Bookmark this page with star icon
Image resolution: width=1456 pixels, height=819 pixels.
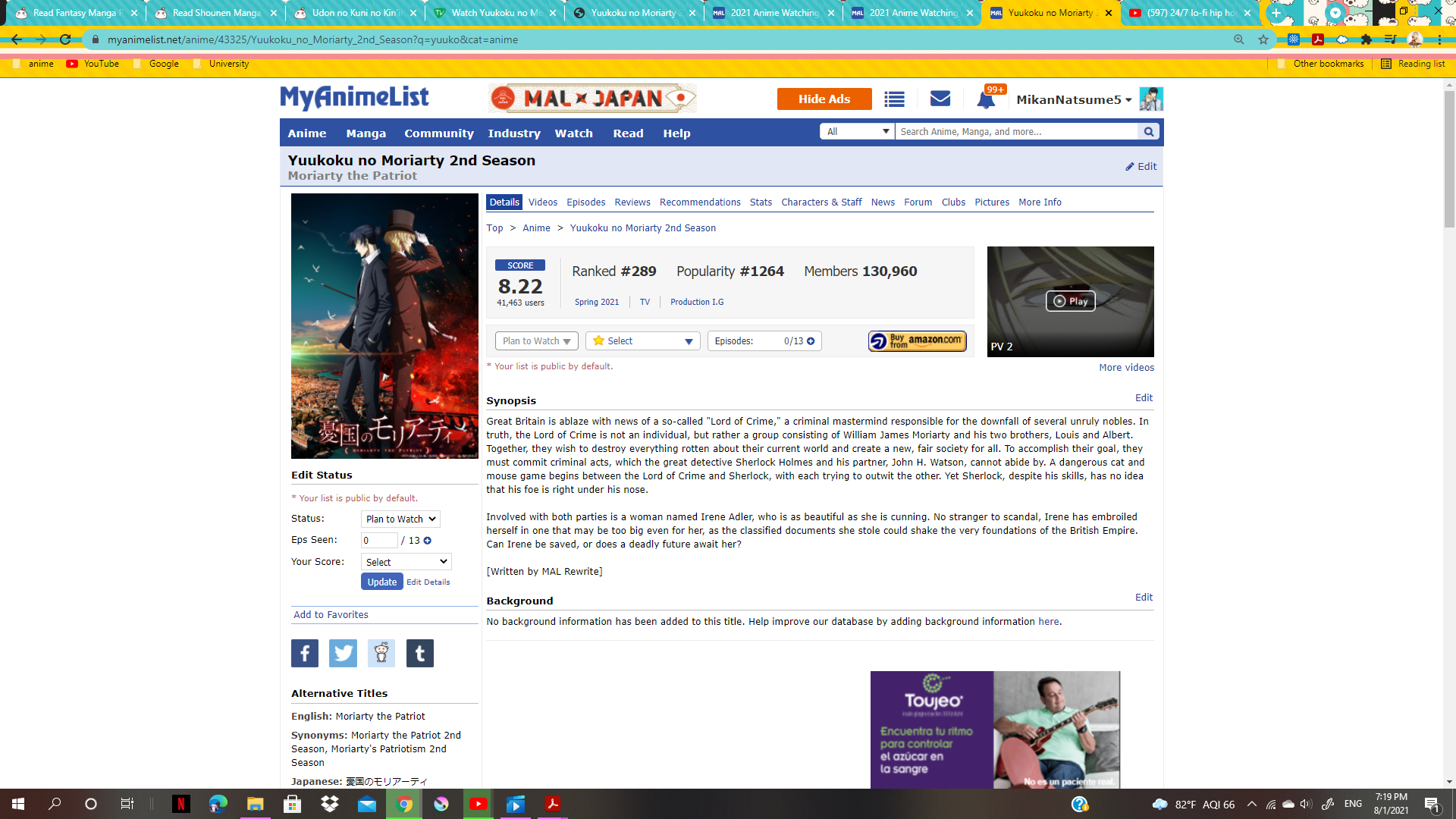pyautogui.click(x=1263, y=39)
